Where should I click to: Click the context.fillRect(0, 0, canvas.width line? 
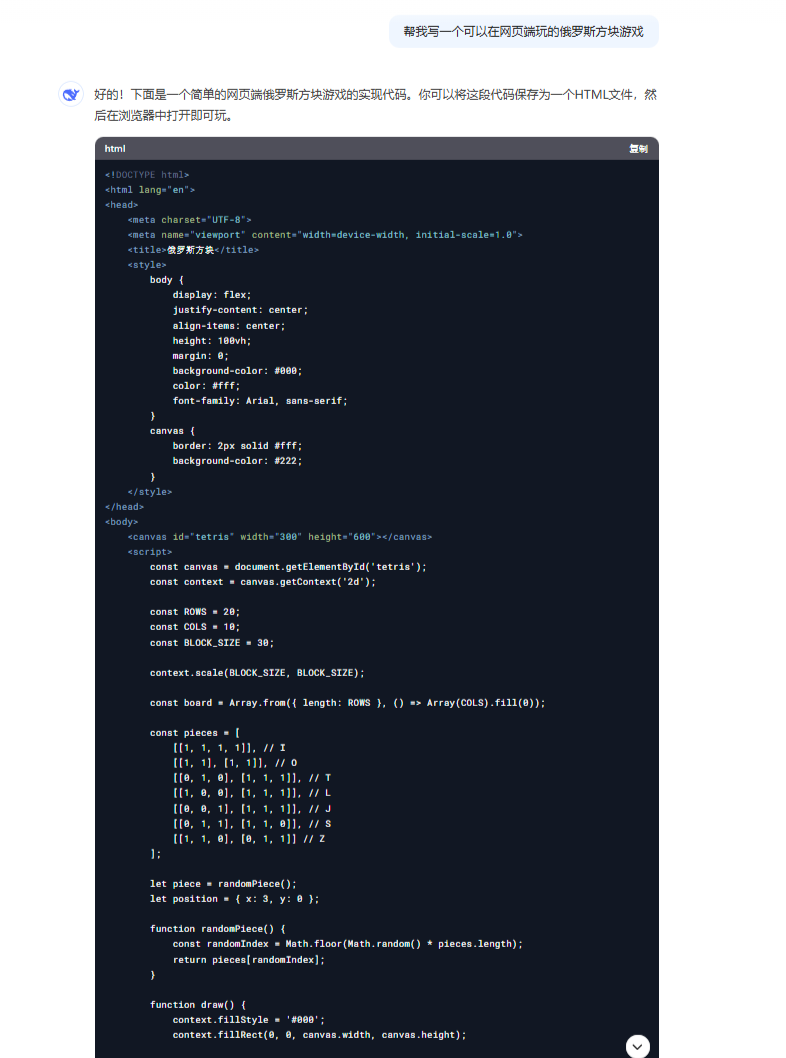tap(319, 1035)
